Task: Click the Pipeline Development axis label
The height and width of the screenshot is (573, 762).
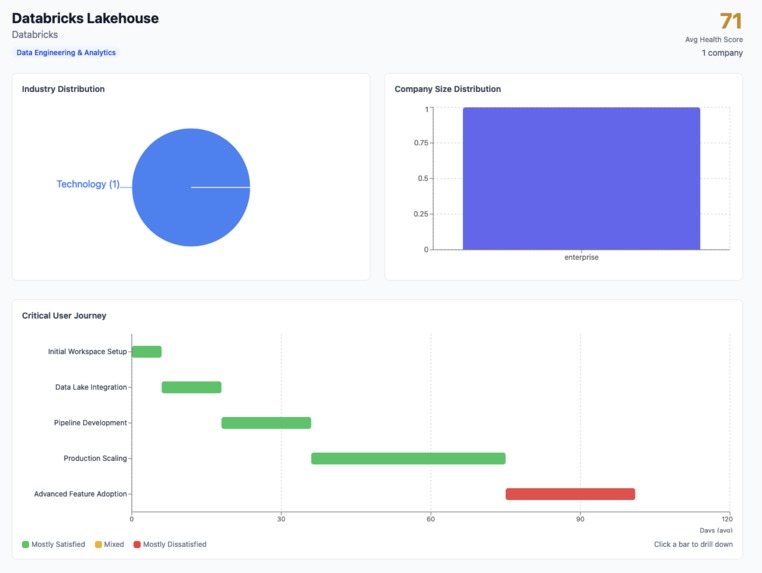Action: click(90, 423)
